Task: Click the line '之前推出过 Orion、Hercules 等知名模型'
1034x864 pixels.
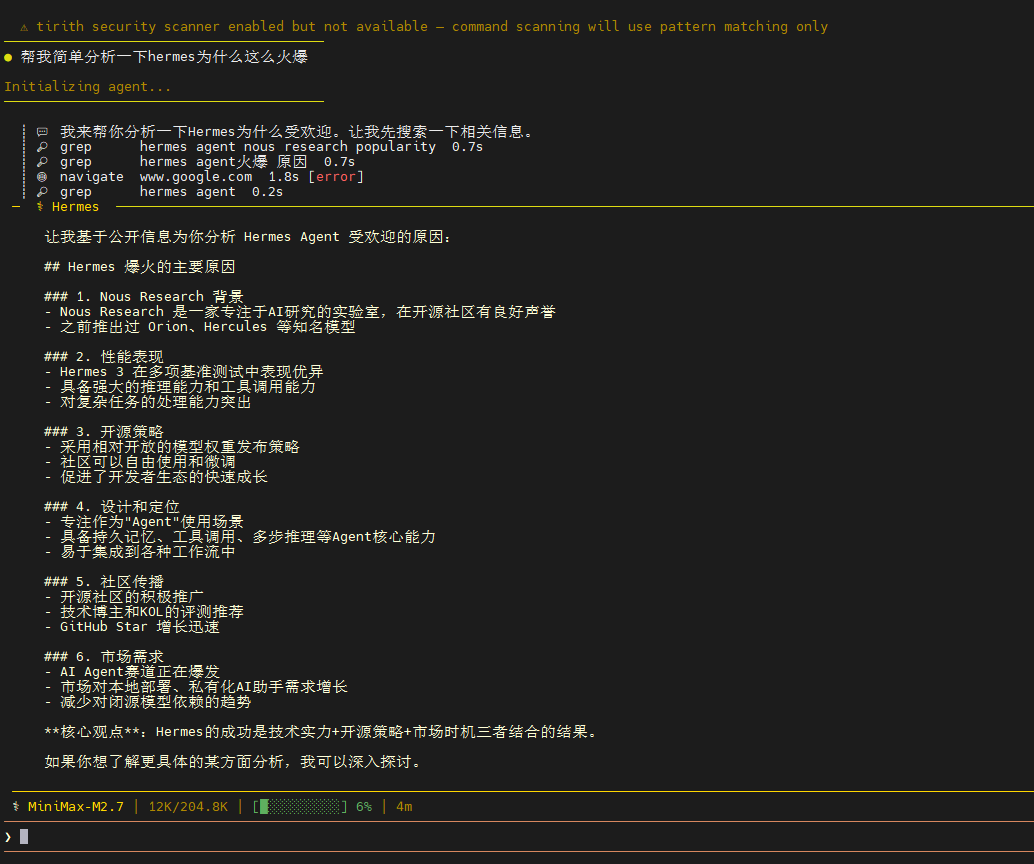Action: [x=208, y=327]
